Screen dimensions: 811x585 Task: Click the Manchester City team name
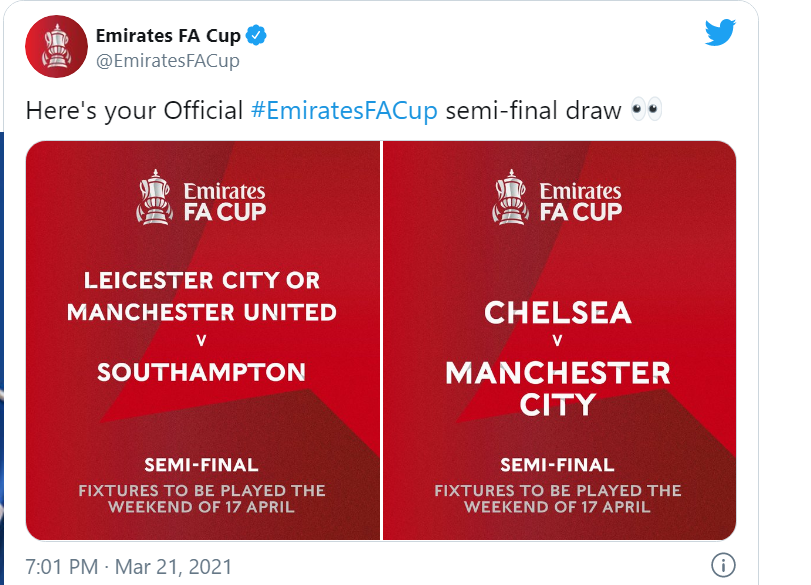pyautogui.click(x=558, y=388)
